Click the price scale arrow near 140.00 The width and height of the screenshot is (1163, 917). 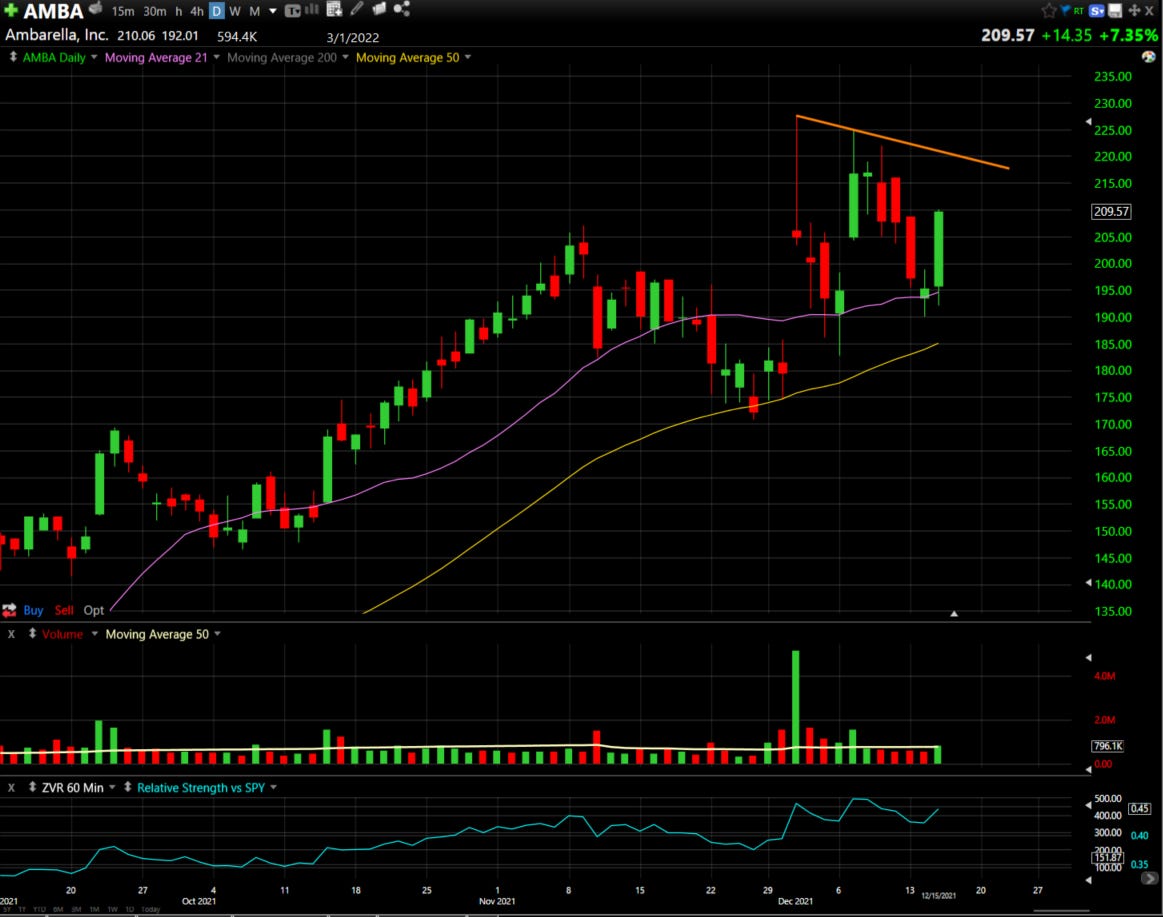point(1088,582)
